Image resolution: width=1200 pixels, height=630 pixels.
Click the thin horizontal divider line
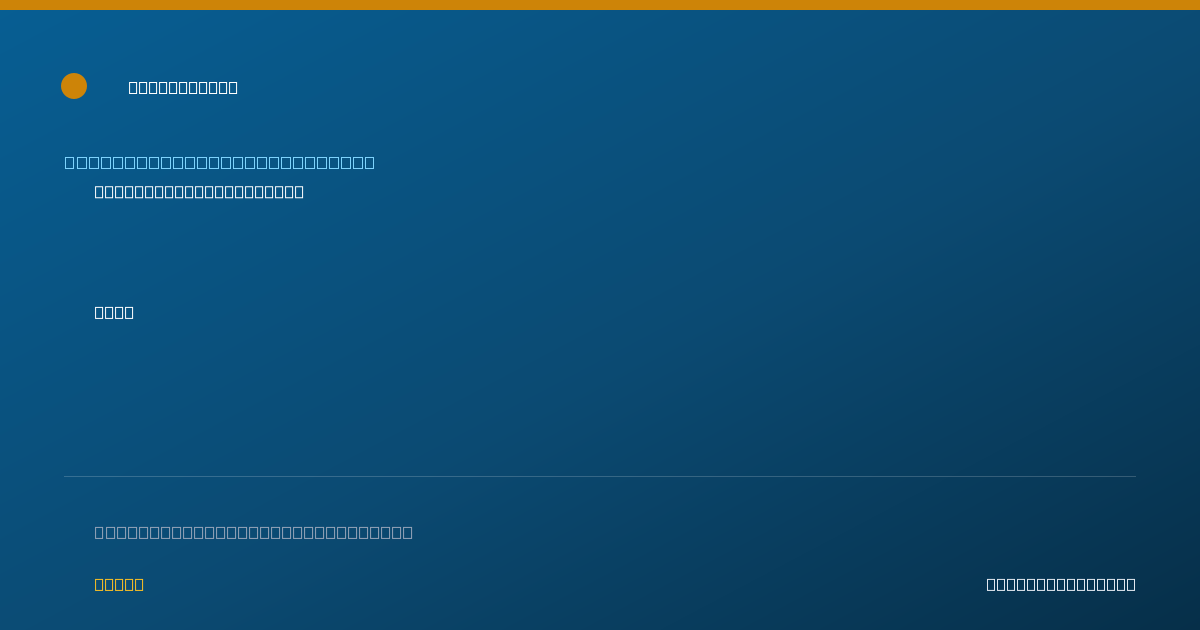click(600, 476)
